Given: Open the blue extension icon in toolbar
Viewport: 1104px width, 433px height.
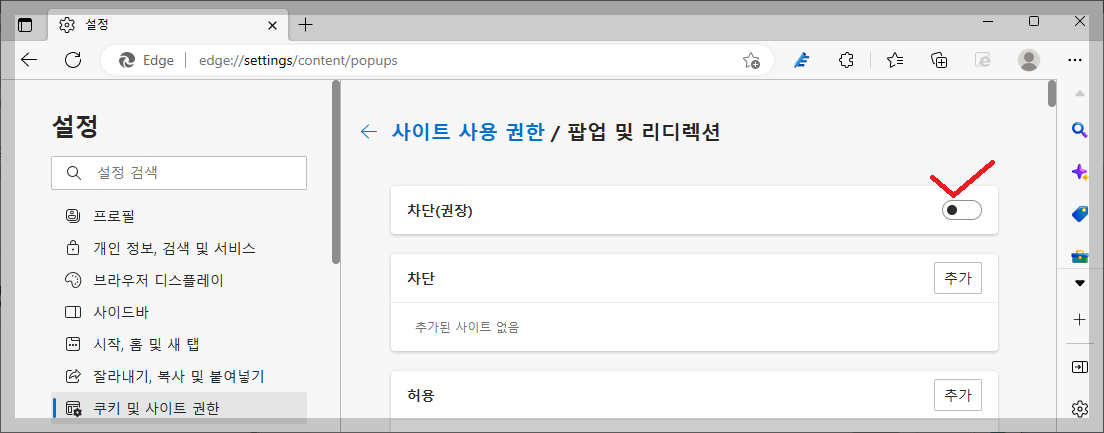Looking at the screenshot, I should [801, 60].
